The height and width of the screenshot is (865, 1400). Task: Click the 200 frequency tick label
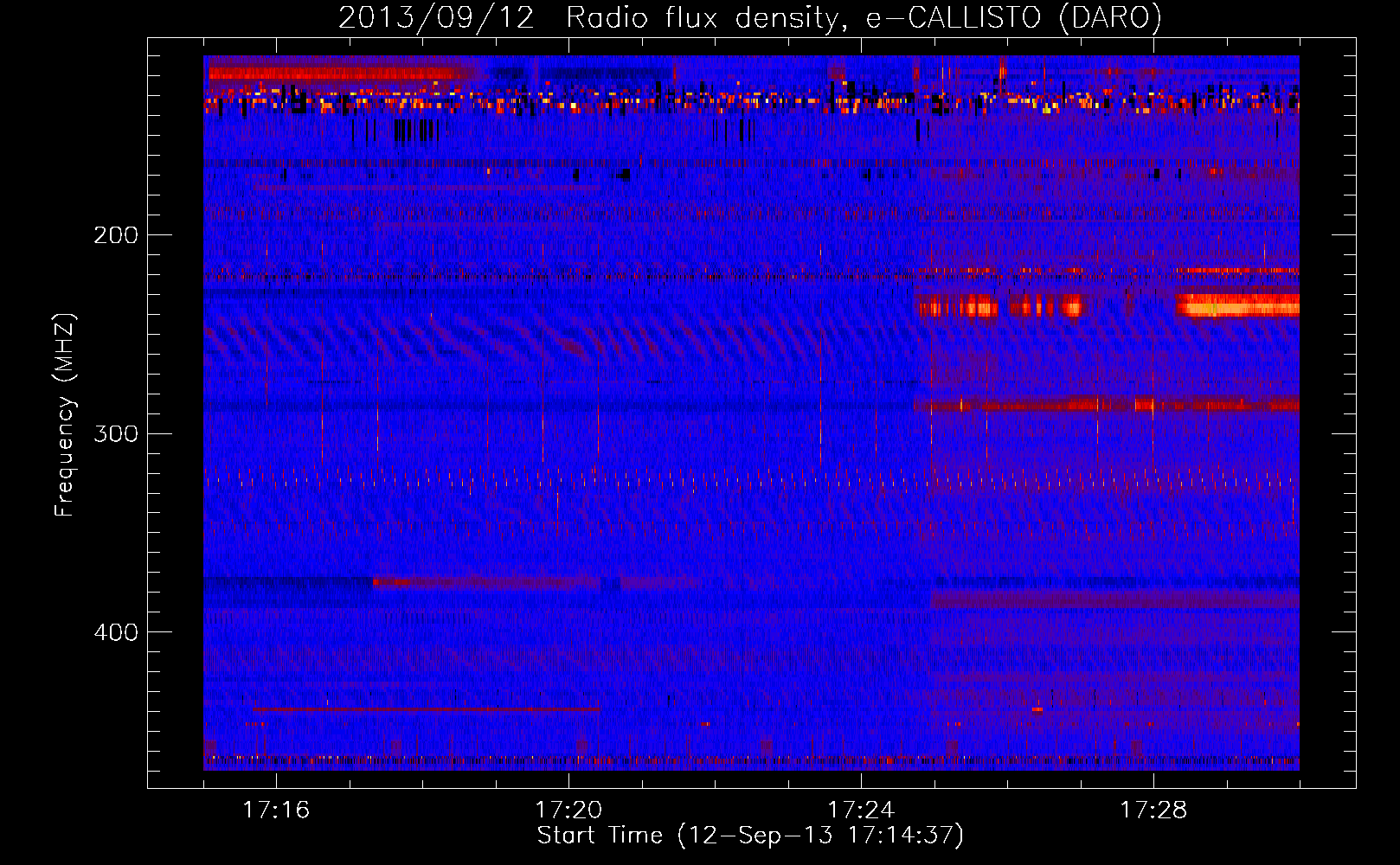[116, 235]
